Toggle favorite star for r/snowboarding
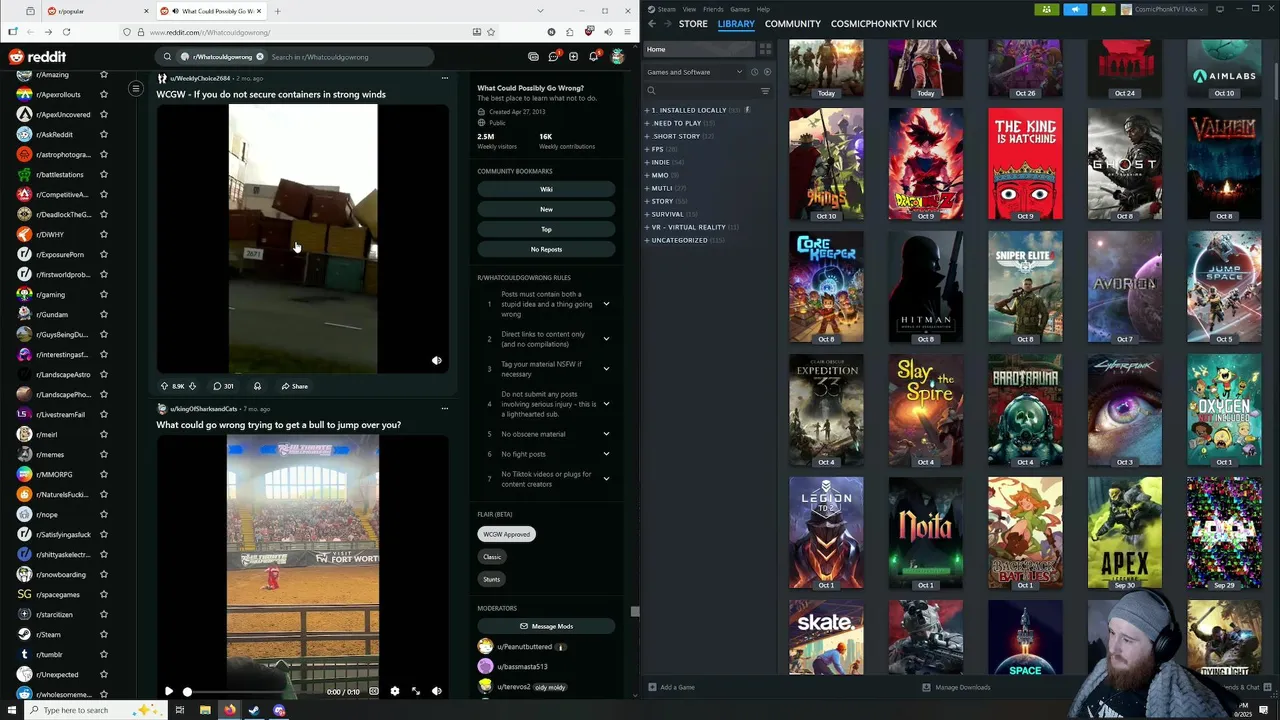 [x=103, y=574]
